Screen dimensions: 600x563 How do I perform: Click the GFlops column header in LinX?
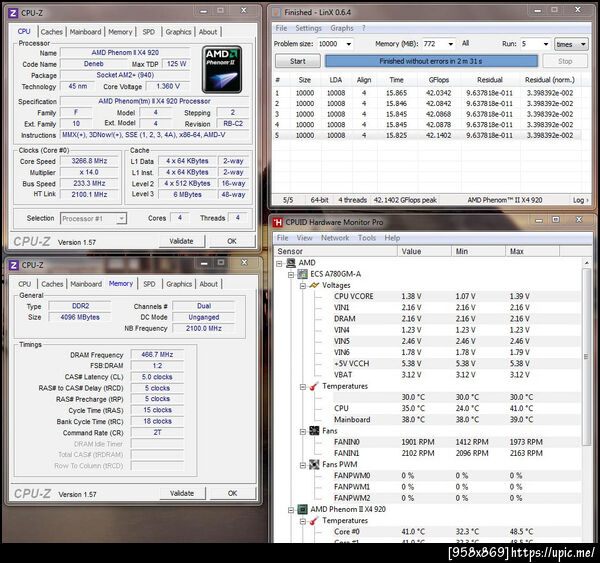[x=439, y=80]
